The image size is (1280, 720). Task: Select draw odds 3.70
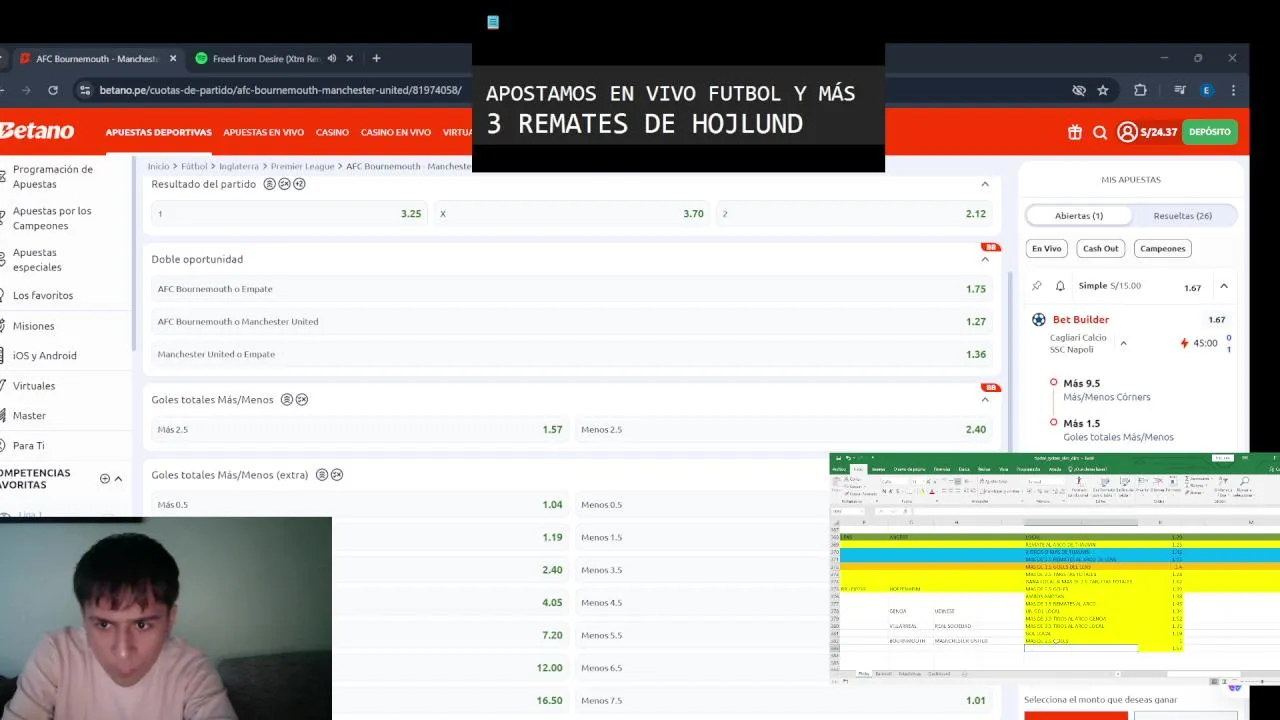pyautogui.click(x=572, y=214)
